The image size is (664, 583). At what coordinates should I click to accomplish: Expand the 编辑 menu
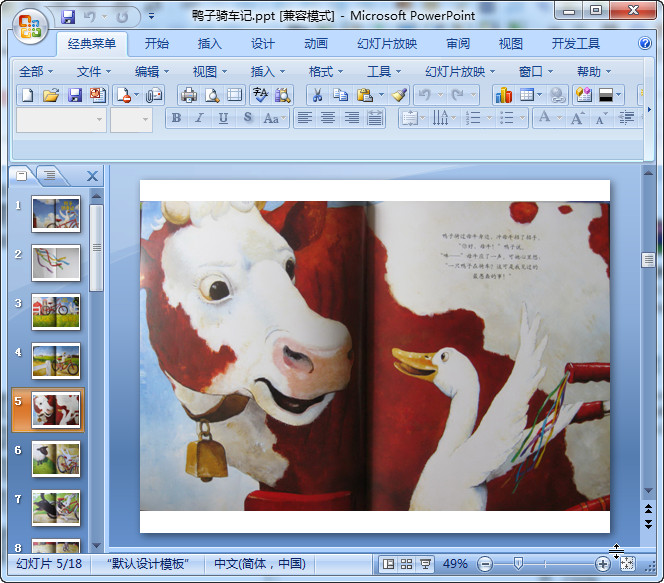[x=152, y=72]
